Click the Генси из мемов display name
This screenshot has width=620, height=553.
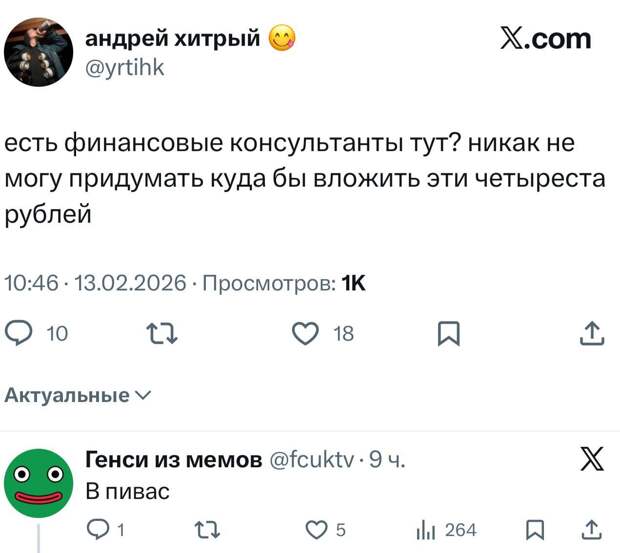tap(173, 461)
